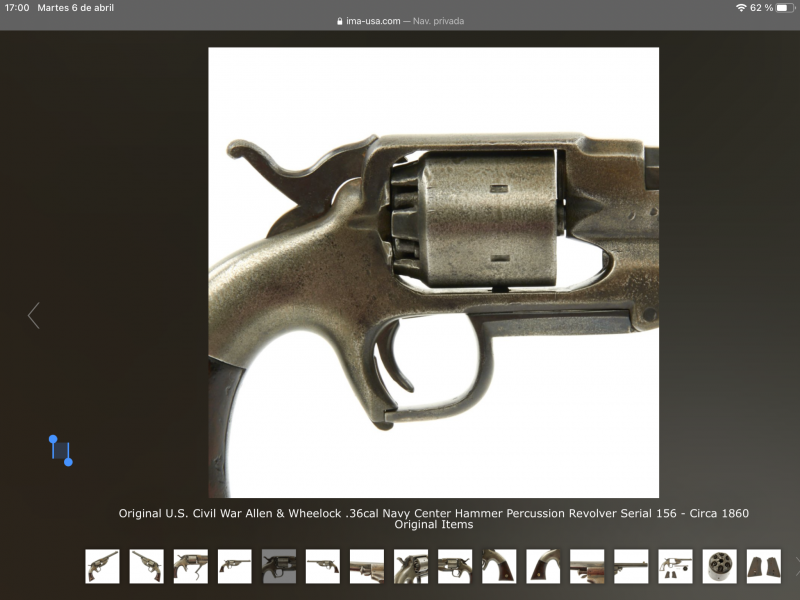Tap the battery icon in status bar
Image resolution: width=800 pixels, height=600 pixels.
(782, 8)
